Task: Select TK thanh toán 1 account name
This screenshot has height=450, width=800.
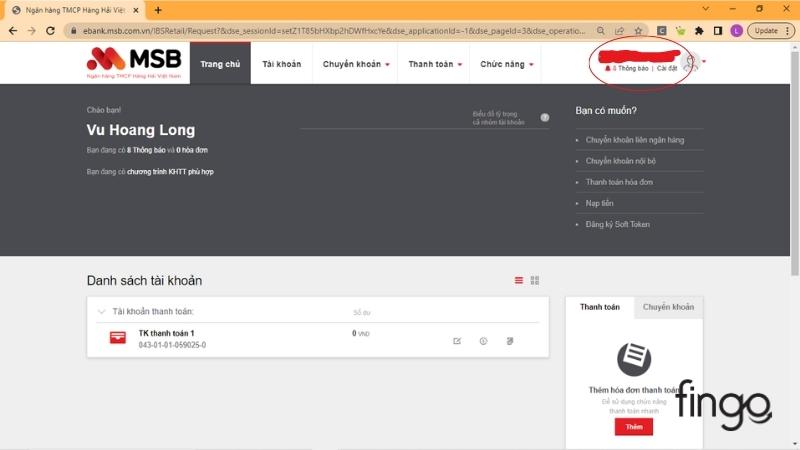Action: click(x=166, y=333)
